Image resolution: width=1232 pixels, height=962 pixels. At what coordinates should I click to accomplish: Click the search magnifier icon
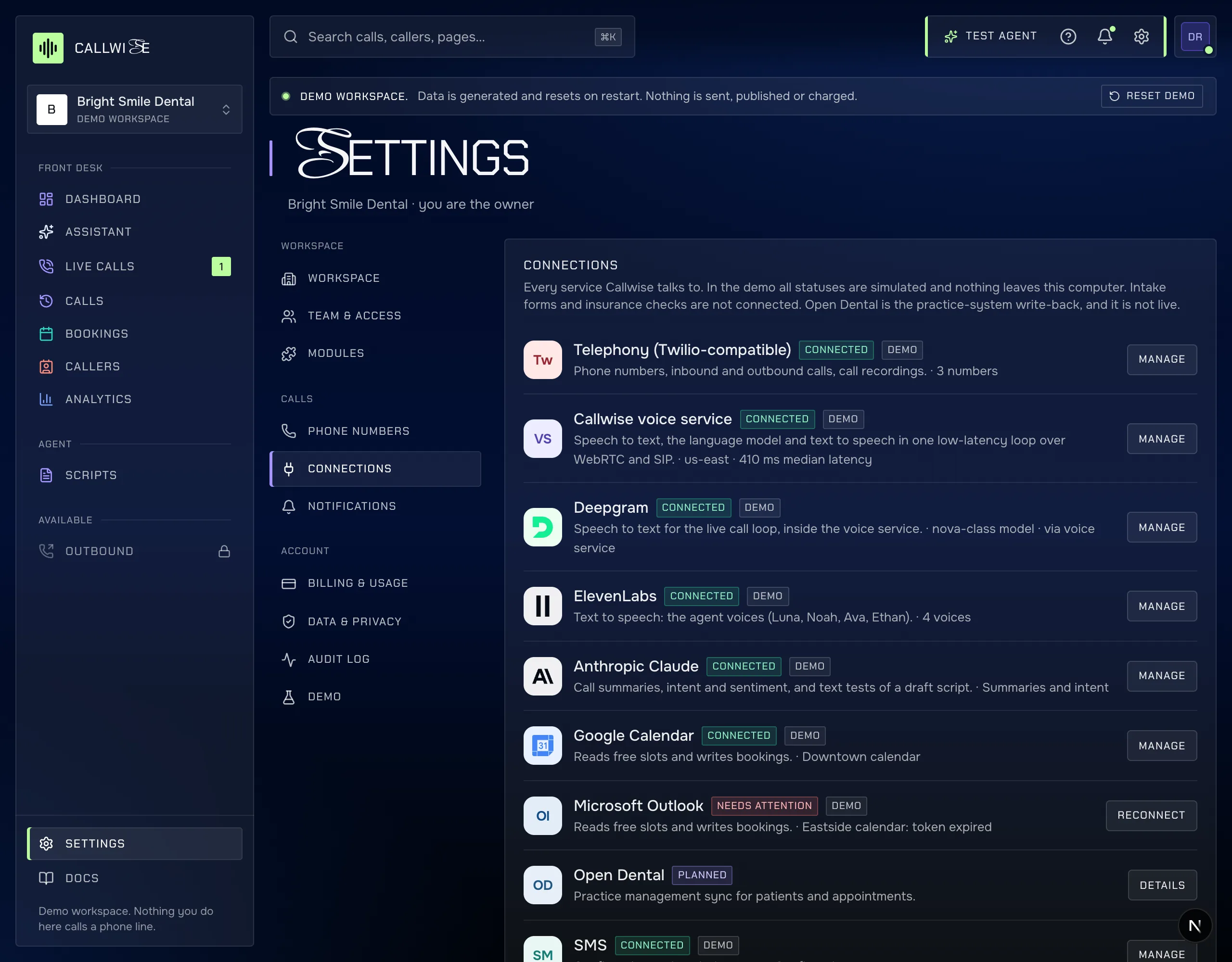point(291,37)
